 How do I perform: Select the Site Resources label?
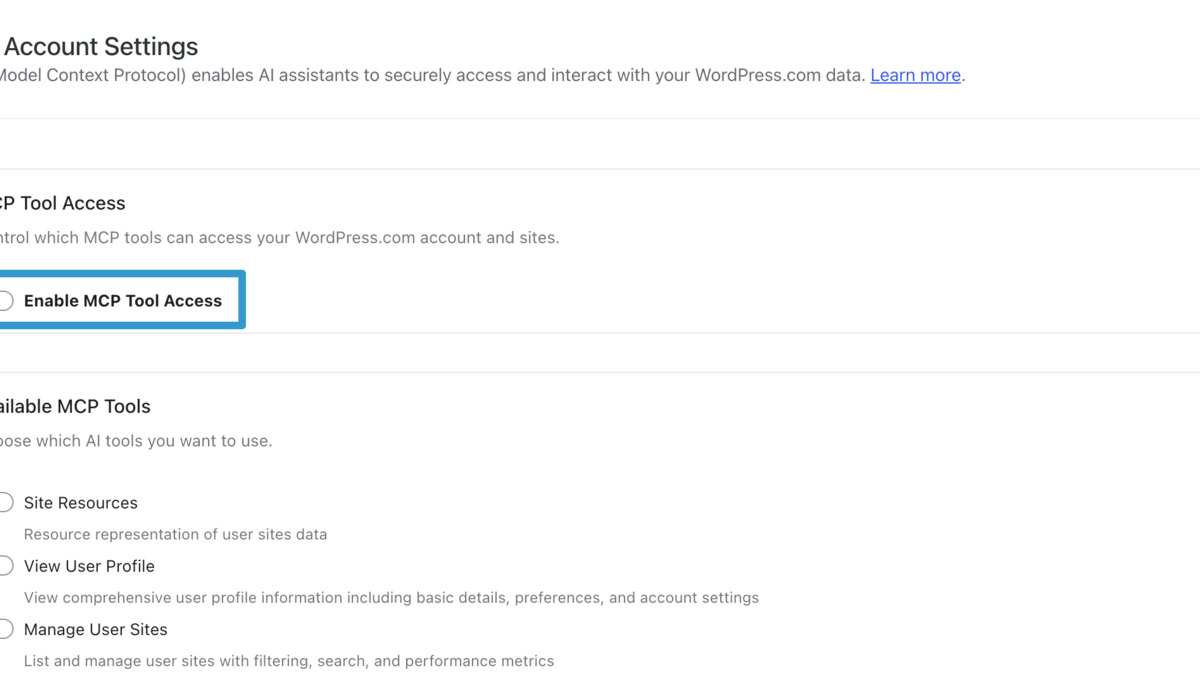tap(80, 502)
